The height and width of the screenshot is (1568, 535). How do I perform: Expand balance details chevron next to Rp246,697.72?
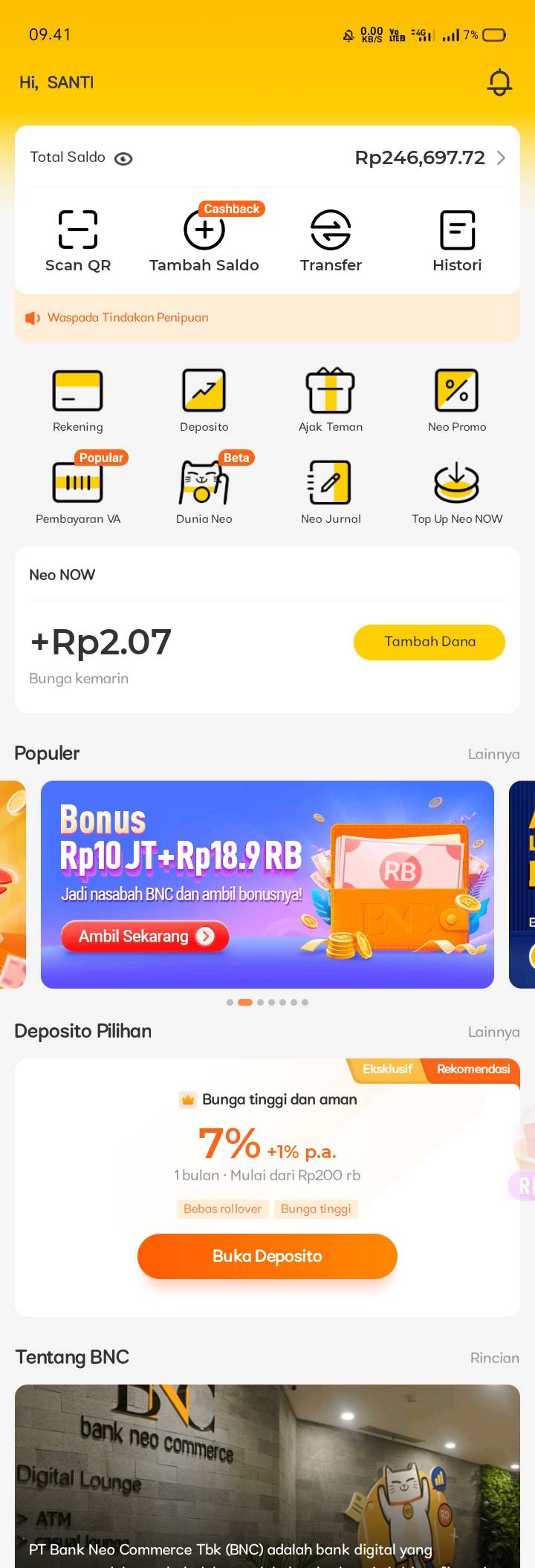tap(501, 157)
